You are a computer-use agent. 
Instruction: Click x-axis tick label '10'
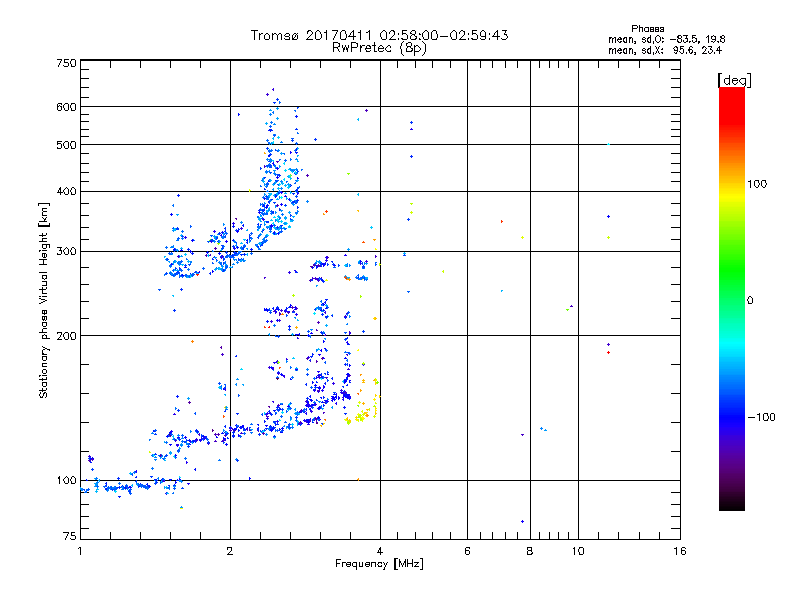point(578,551)
